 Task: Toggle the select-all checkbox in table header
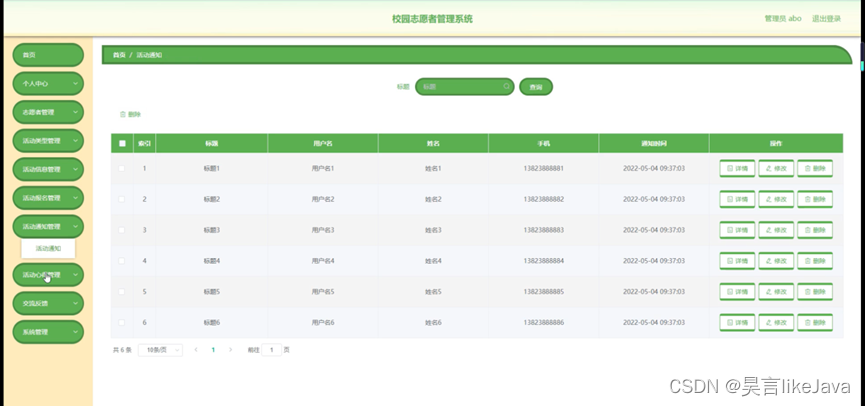click(x=122, y=143)
